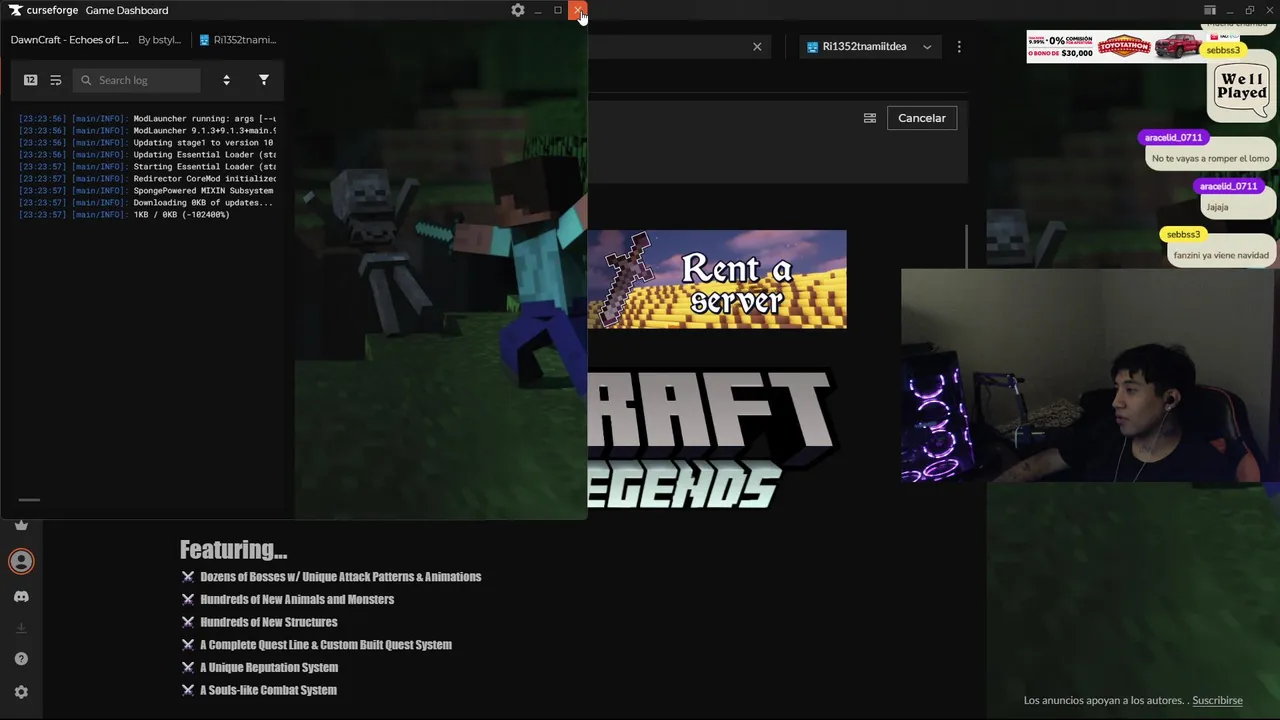Select DawnCraft - Echoes of L... modpack title
The image size is (1280, 720).
point(69,40)
